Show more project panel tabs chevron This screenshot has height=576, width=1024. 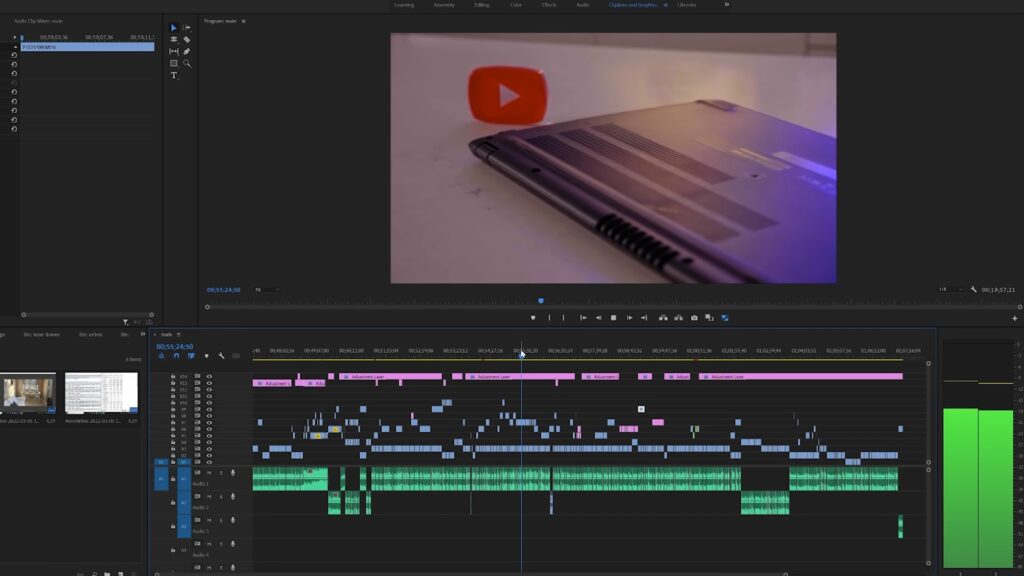coord(143,334)
